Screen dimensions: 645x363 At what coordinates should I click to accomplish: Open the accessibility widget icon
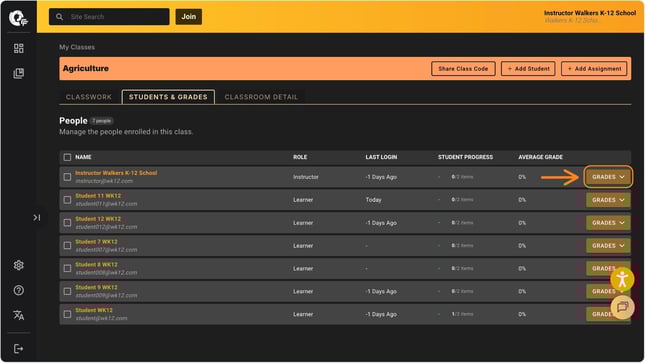click(622, 279)
